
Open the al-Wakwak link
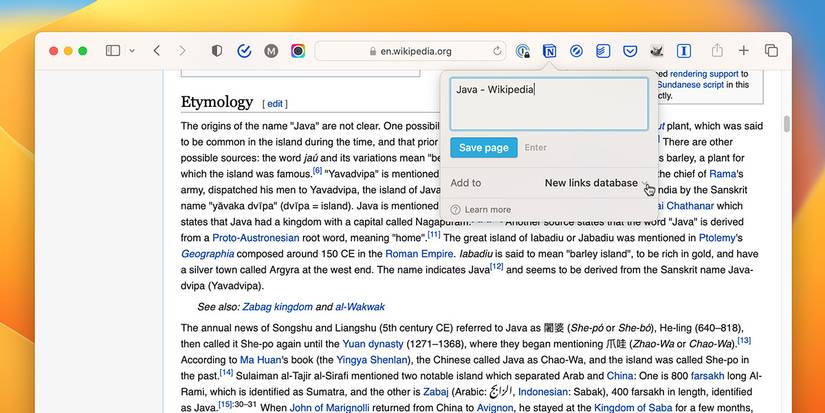[x=360, y=307]
